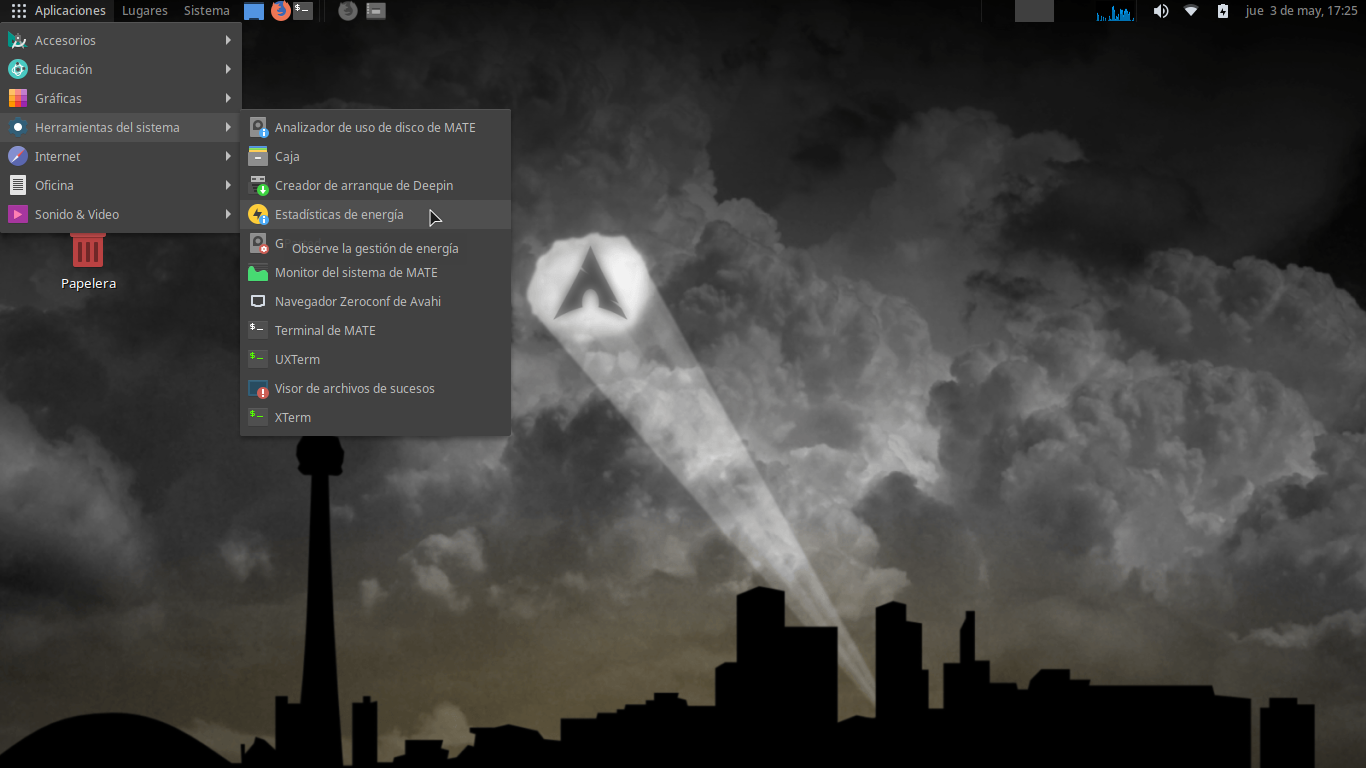This screenshot has width=1366, height=768.
Task: Open Visor de archivos de sucesos
Action: click(375, 388)
